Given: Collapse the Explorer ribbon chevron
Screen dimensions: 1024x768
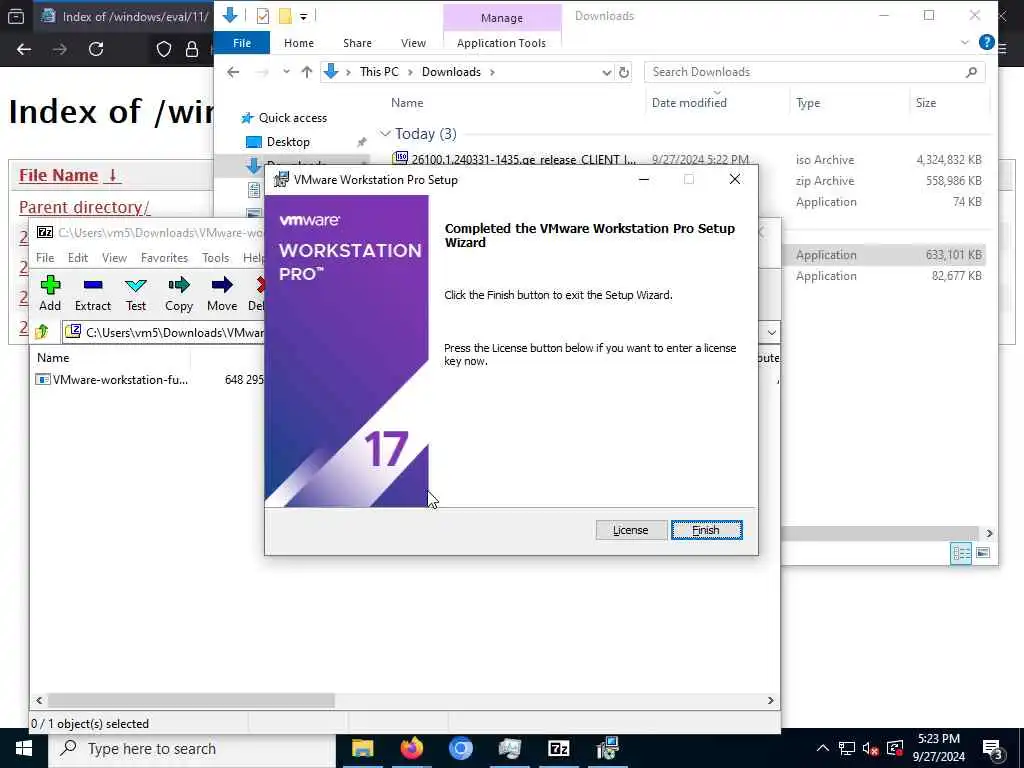Looking at the screenshot, I should (965, 42).
